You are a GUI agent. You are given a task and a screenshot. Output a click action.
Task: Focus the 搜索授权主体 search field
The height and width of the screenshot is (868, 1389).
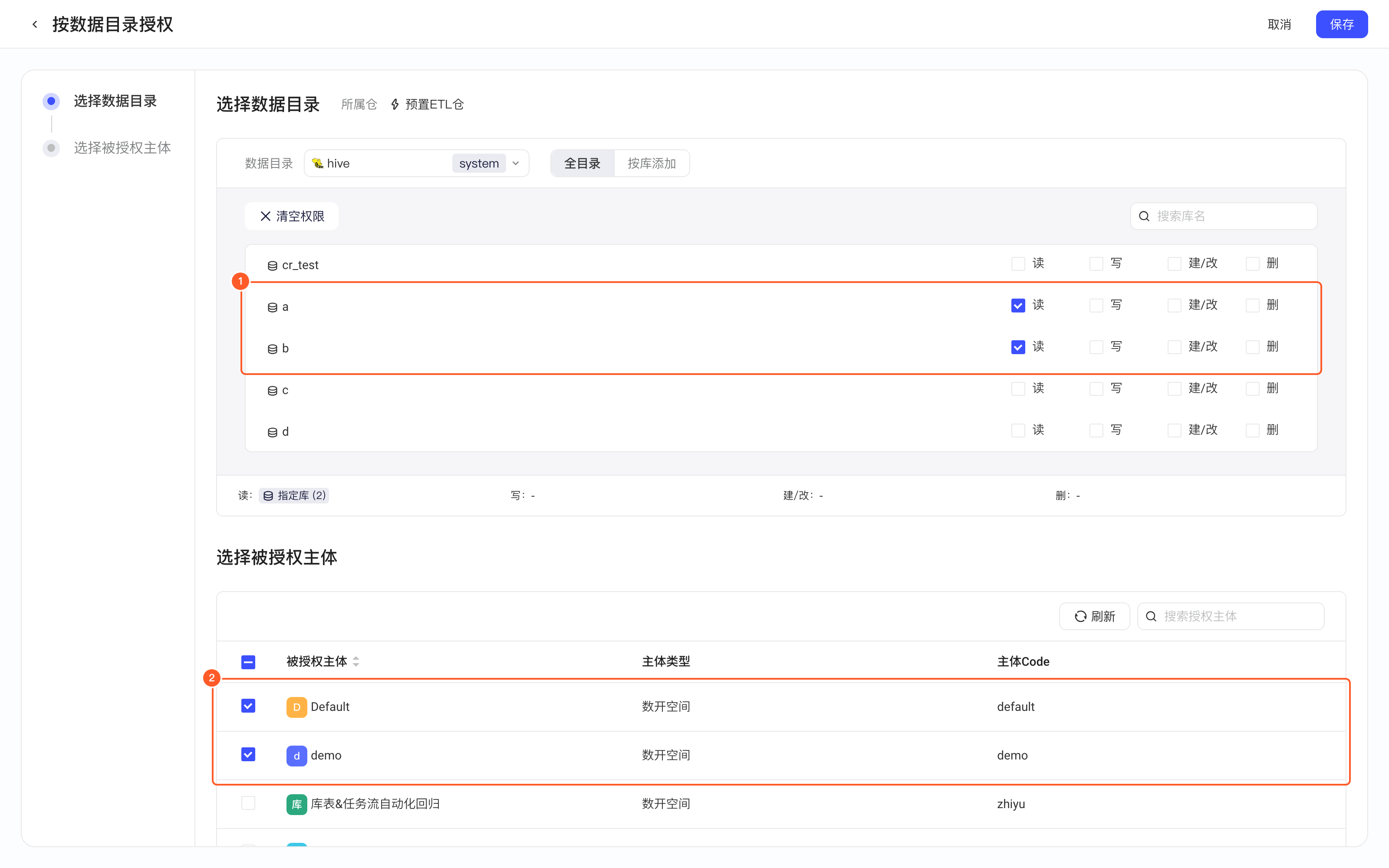(1231, 616)
